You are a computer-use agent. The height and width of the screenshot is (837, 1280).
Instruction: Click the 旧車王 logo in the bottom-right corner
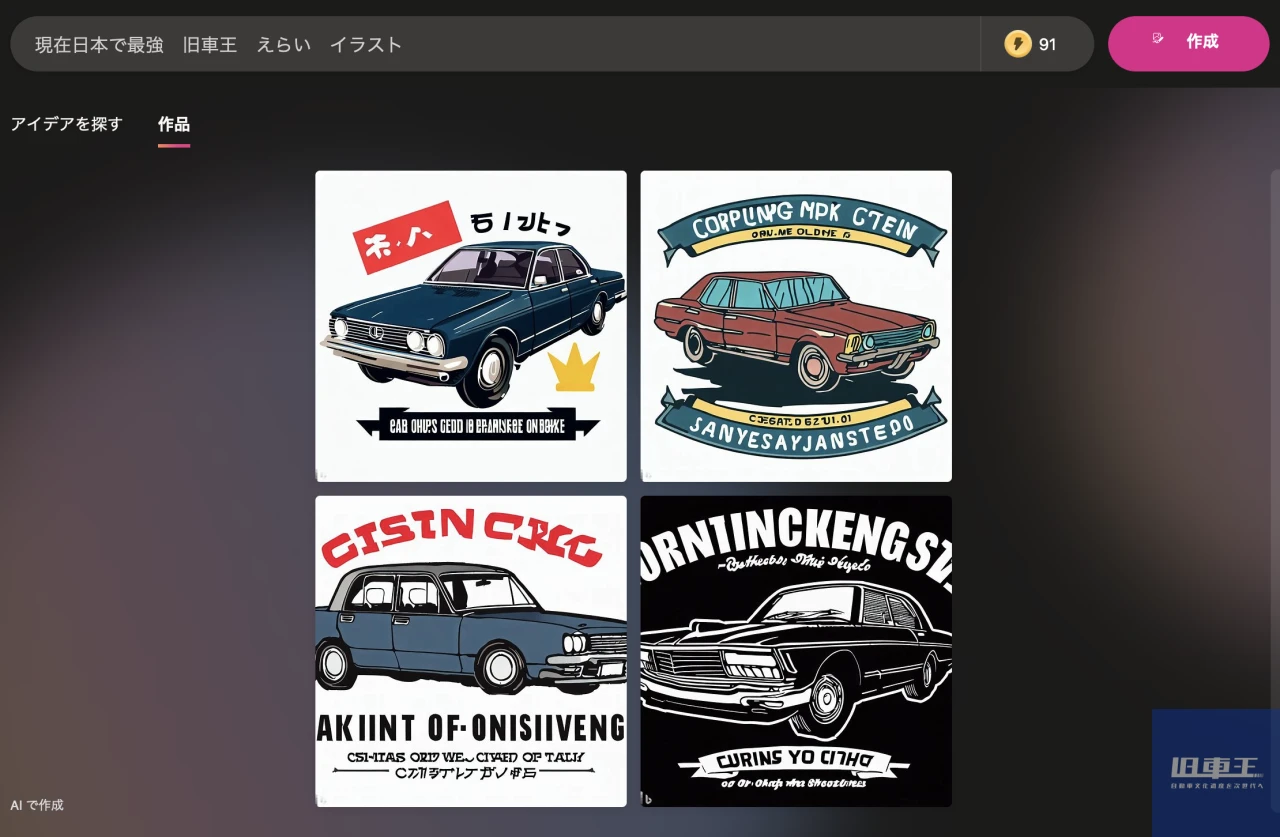[x=1214, y=772]
